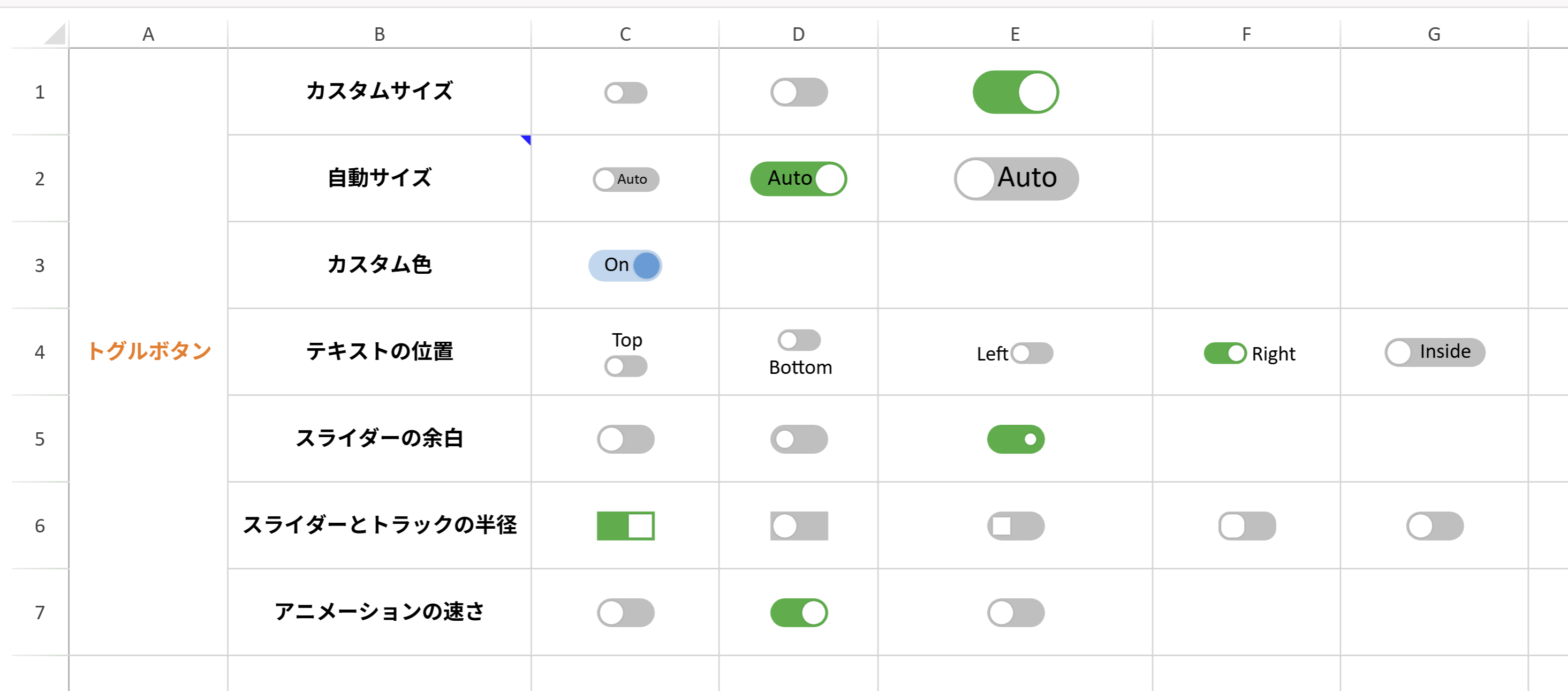Screen dimensions: 1568x691
Task: Toggle the small switch in row カスタムサイズ
Action: pyautogui.click(x=625, y=92)
